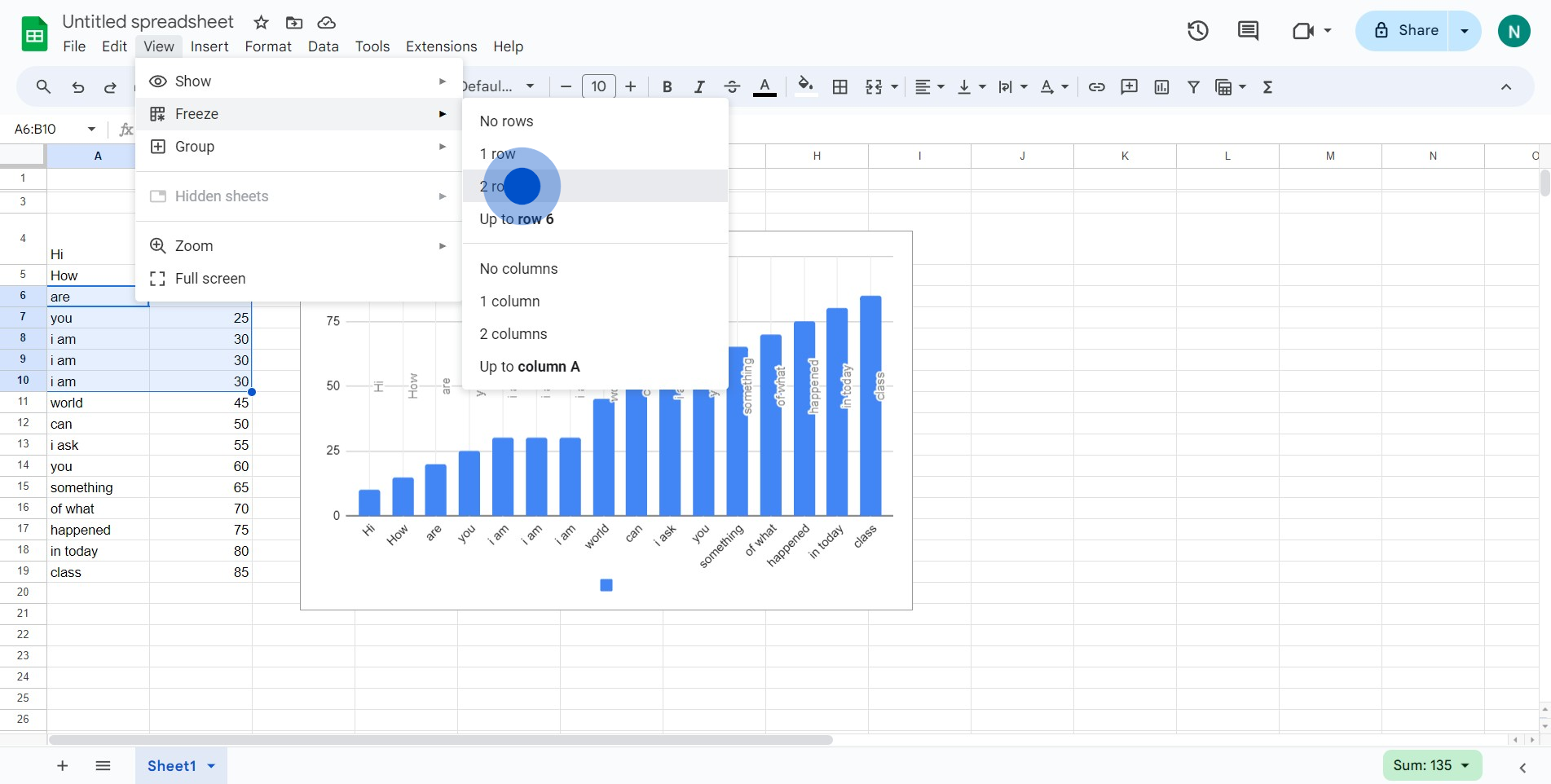The image size is (1551, 784).
Task: Open the Extensions menu
Action: (442, 46)
